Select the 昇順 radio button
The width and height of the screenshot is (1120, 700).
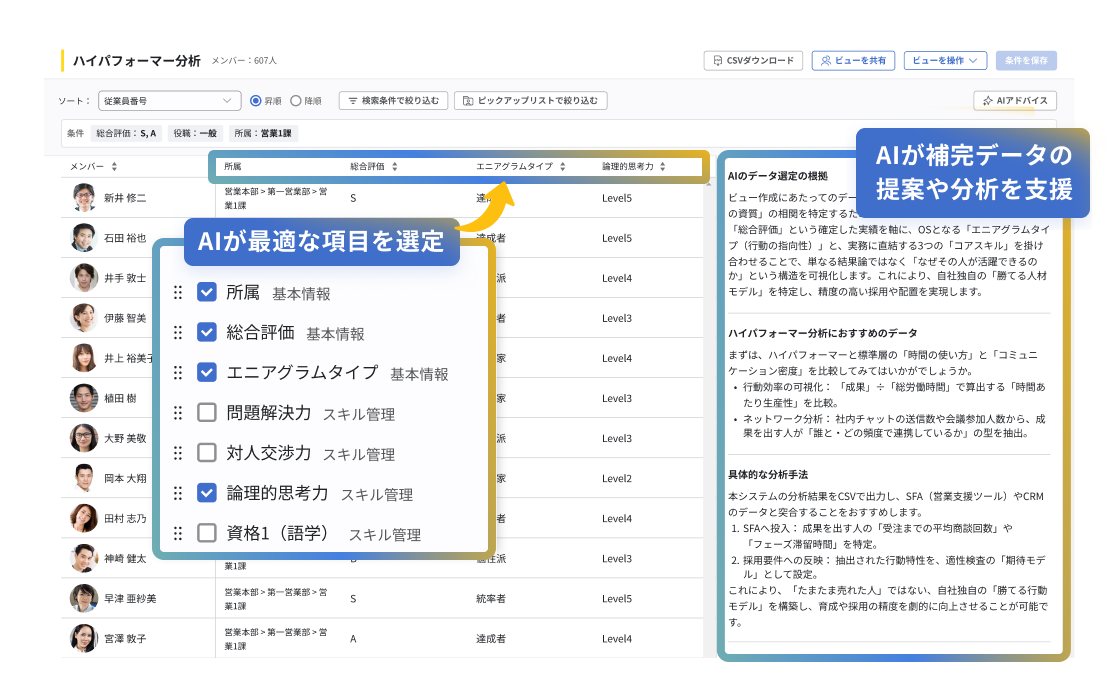coord(256,101)
